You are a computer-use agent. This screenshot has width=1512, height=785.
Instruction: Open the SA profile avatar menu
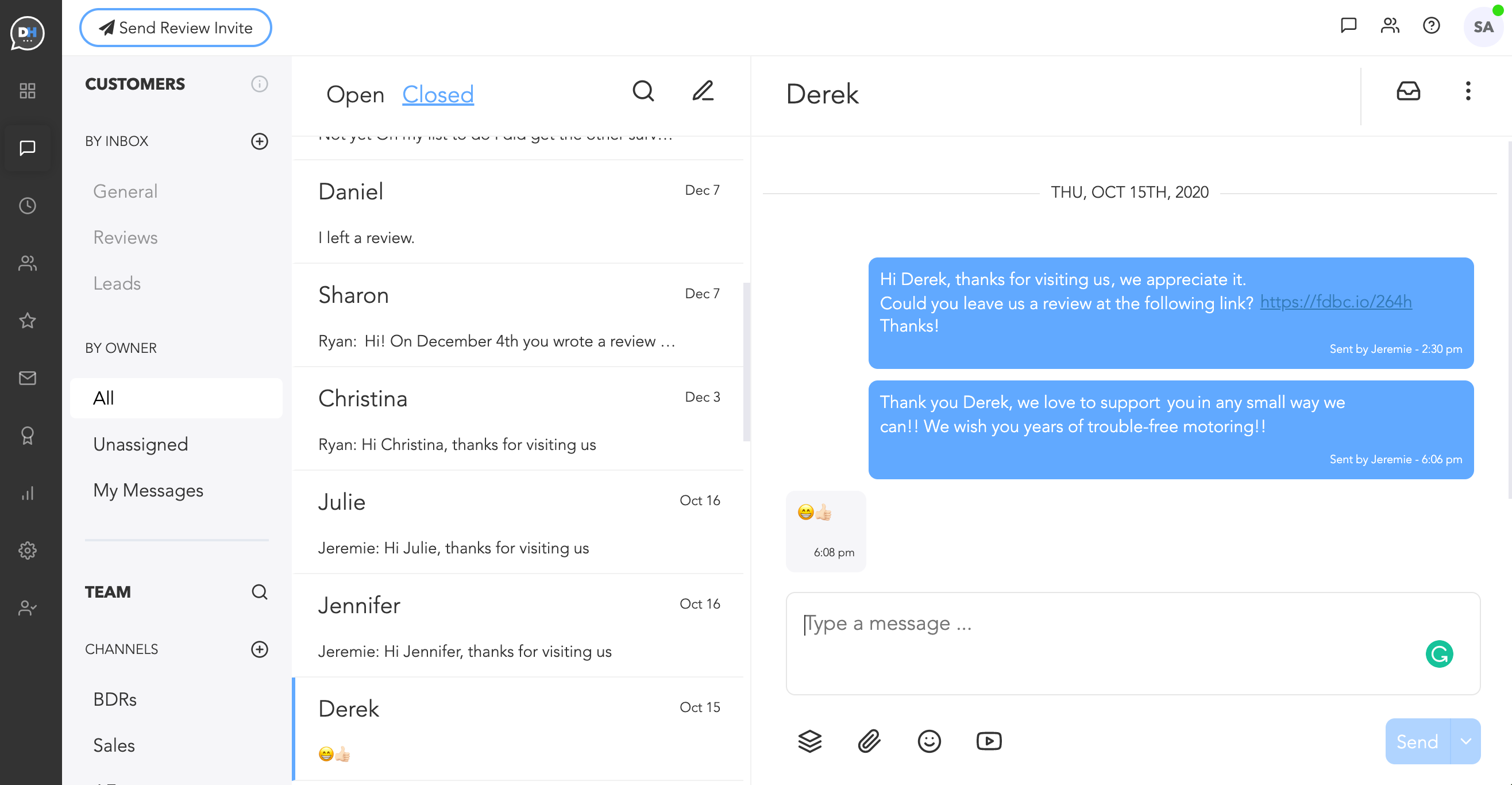[1483, 27]
